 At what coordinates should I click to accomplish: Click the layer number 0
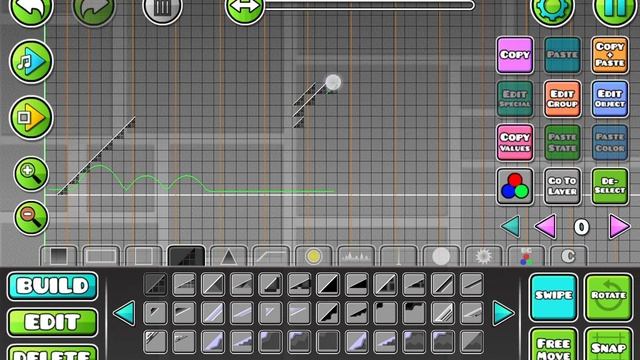click(582, 227)
